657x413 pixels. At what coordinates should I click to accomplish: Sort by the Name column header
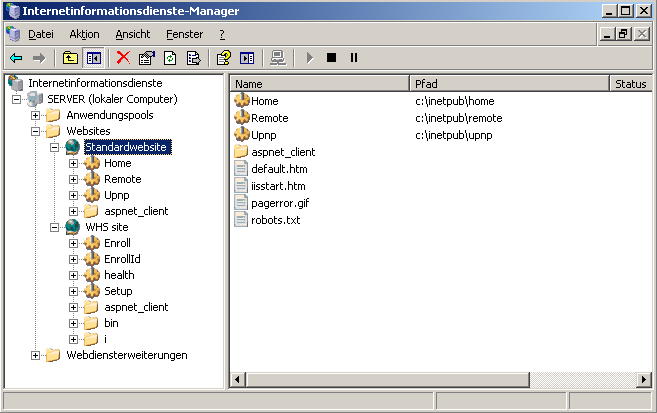pyautogui.click(x=320, y=84)
